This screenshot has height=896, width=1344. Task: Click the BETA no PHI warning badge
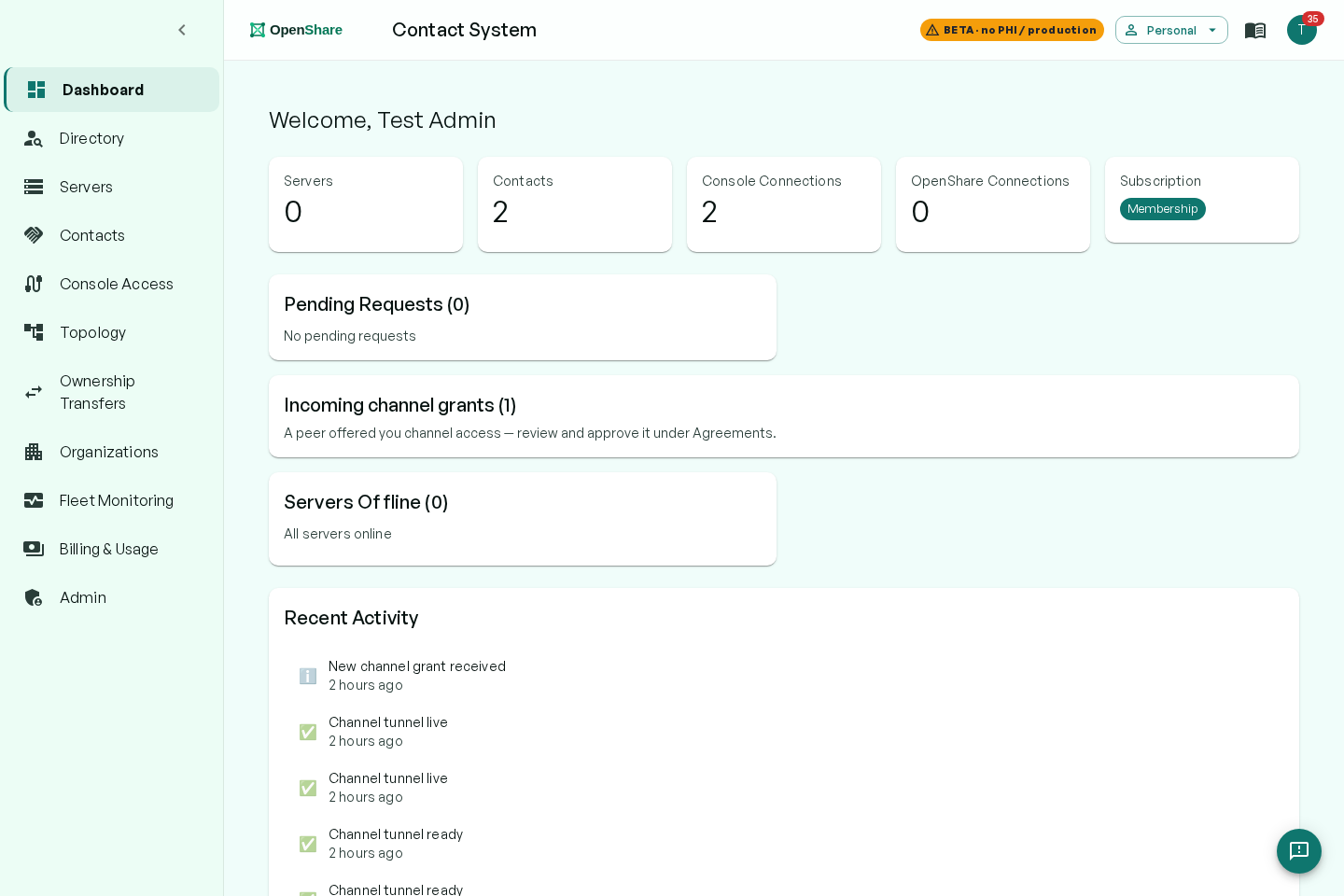pyautogui.click(x=1012, y=30)
